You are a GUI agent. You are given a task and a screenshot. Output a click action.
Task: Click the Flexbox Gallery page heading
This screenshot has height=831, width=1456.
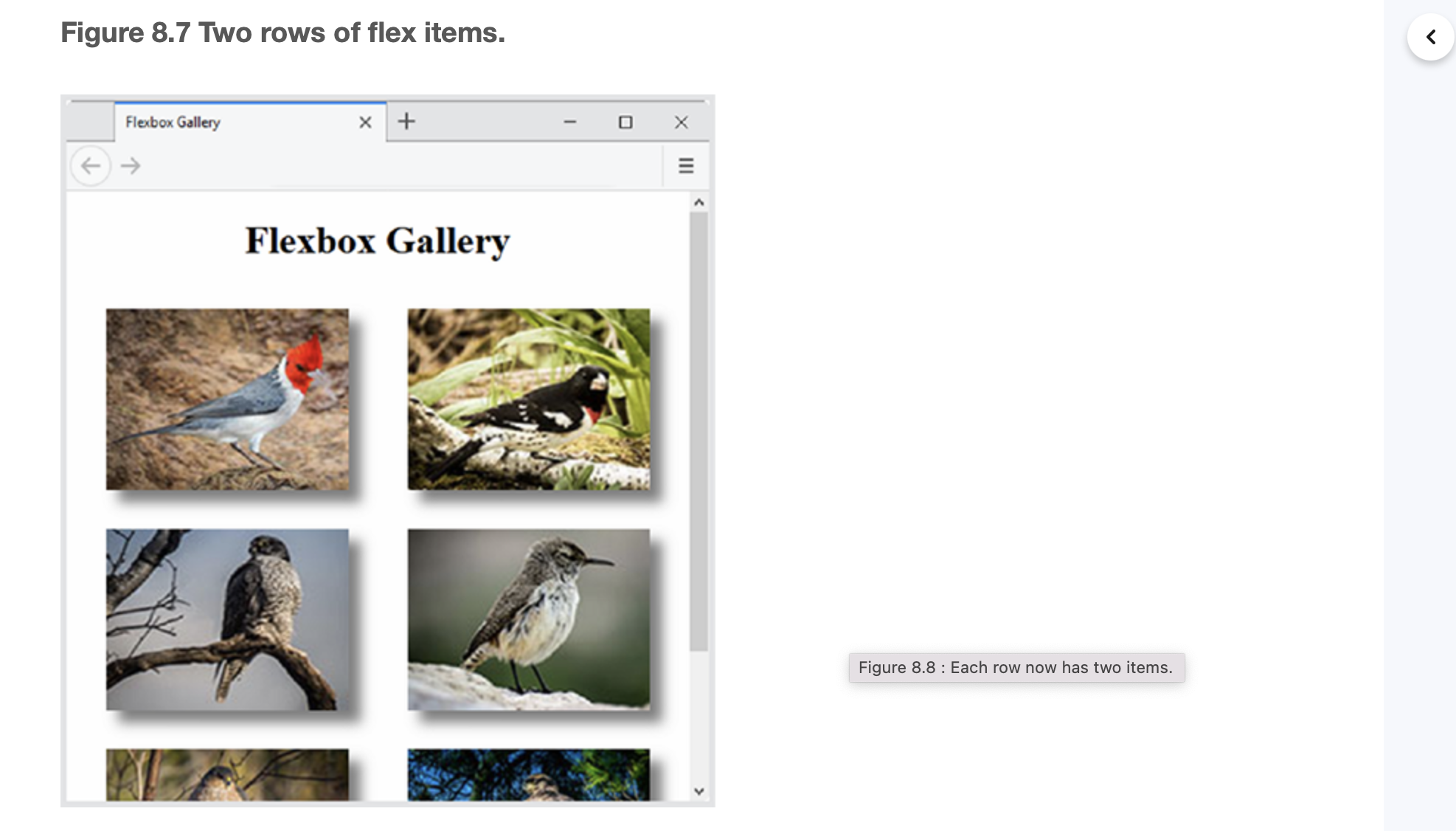click(x=377, y=239)
